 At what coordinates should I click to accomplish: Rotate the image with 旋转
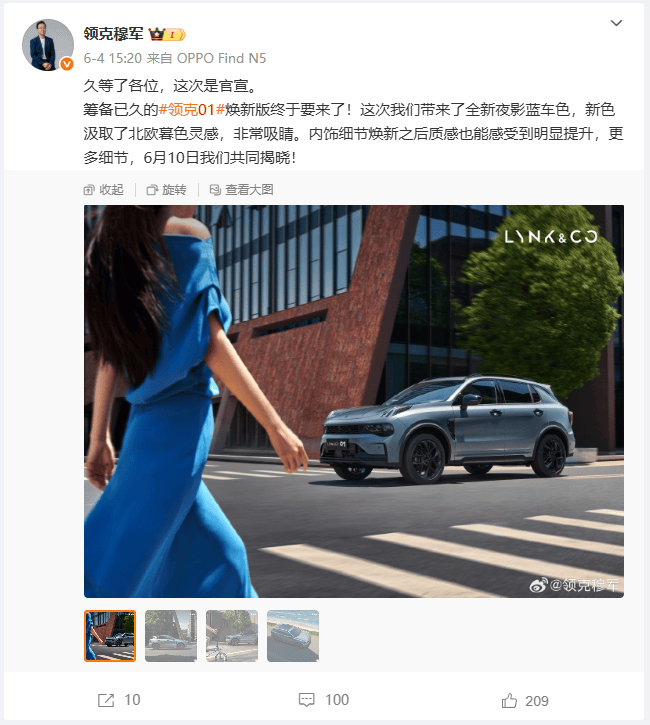(x=166, y=190)
